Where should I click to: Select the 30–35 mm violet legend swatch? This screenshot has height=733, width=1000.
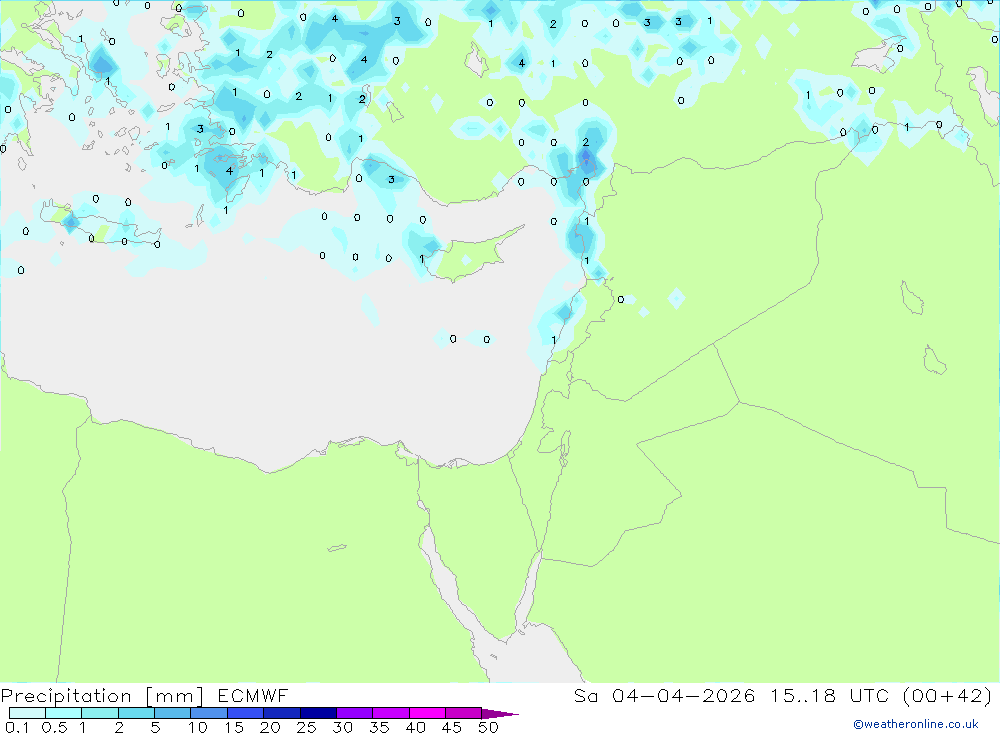click(x=354, y=713)
